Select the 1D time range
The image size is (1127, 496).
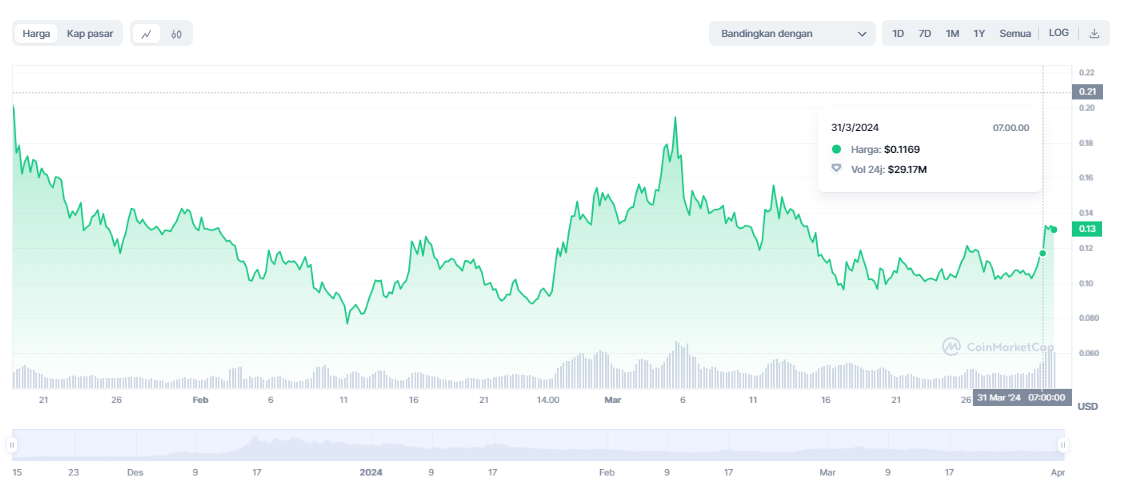click(x=898, y=34)
